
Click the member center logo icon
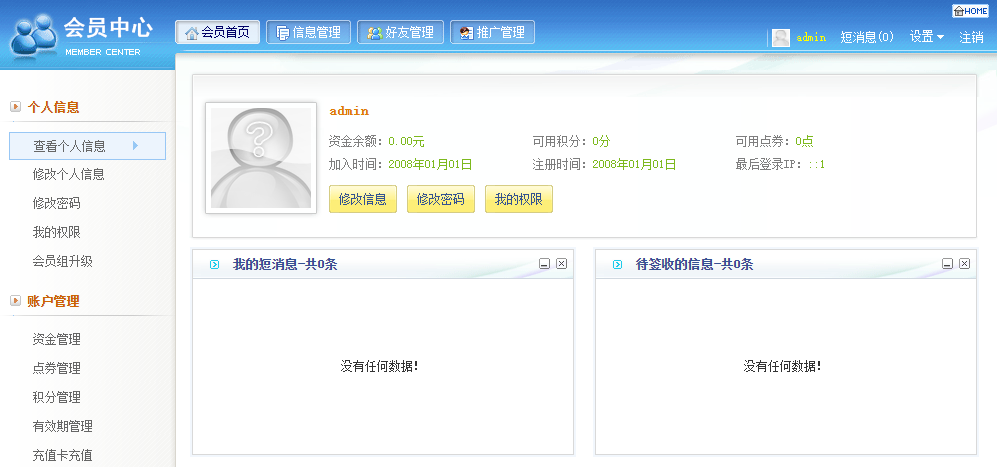34,36
